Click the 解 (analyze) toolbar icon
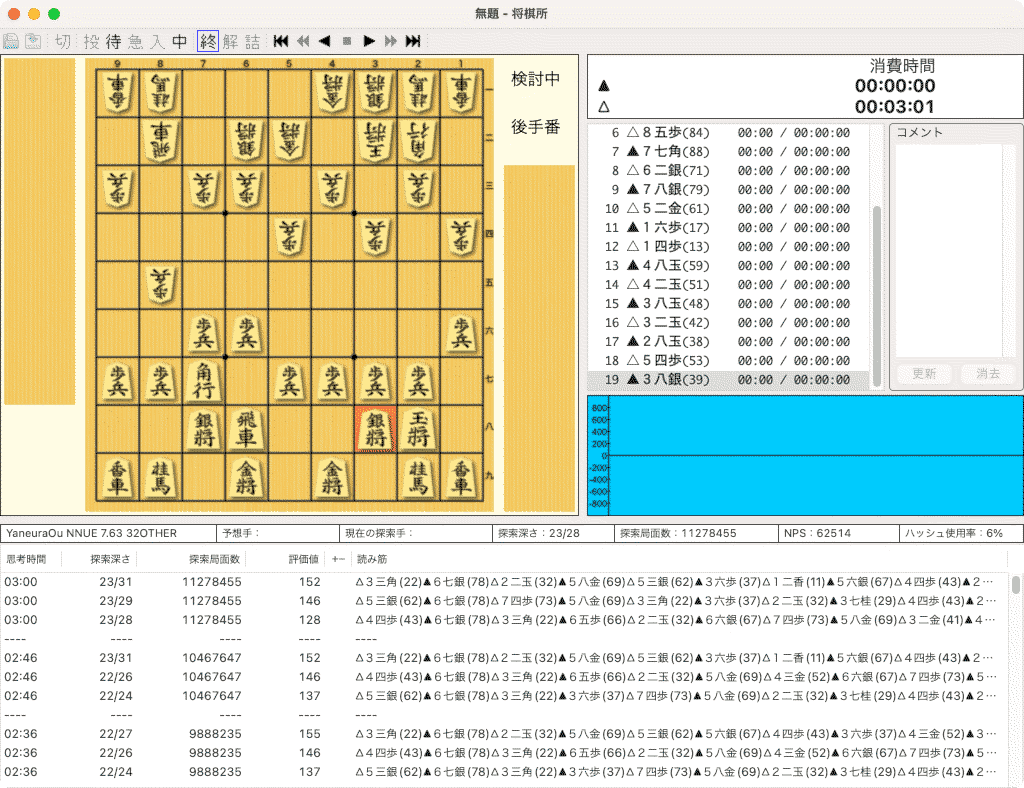The height and width of the screenshot is (788, 1024). (x=231, y=41)
